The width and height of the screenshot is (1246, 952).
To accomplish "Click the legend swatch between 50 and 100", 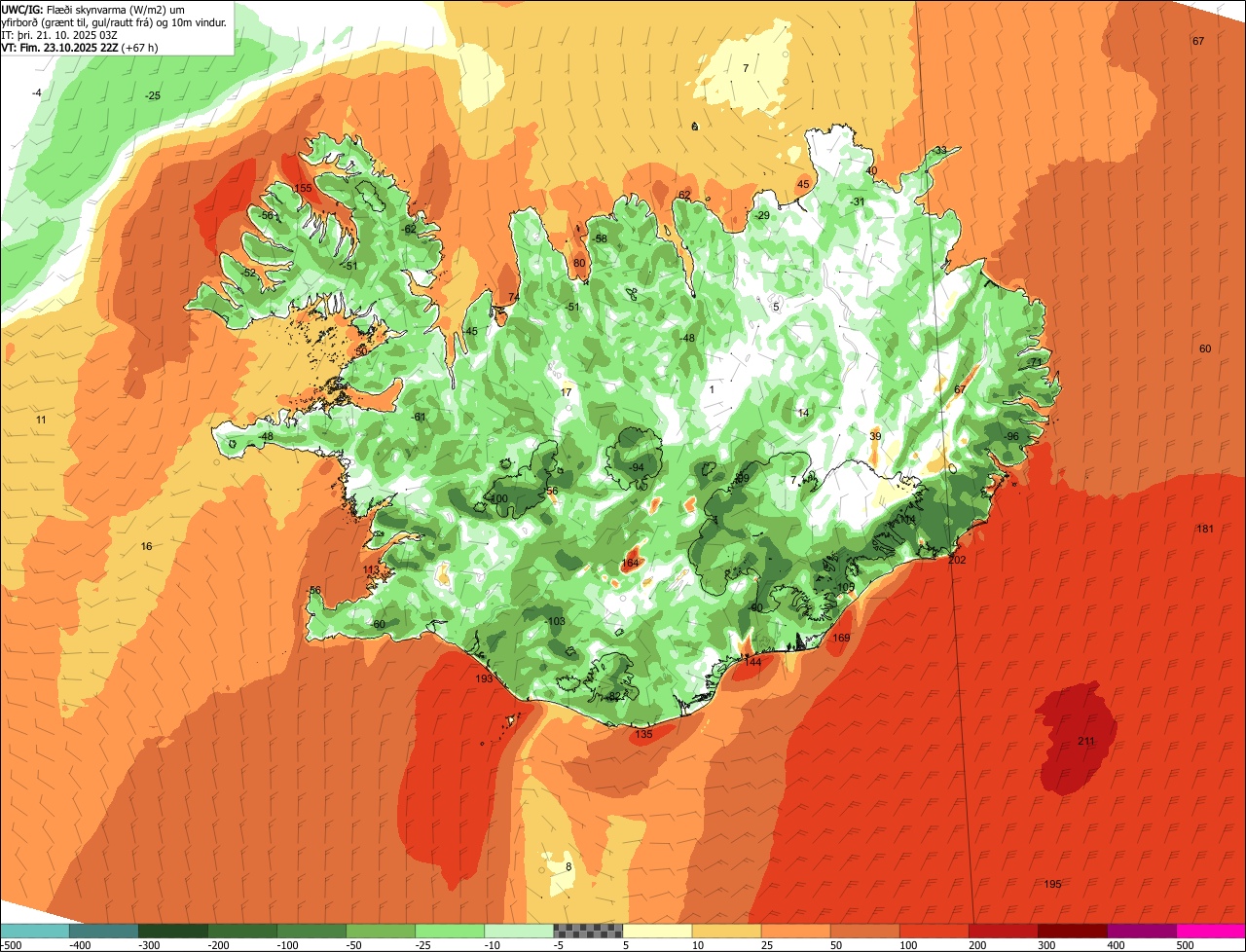I will (864, 931).
